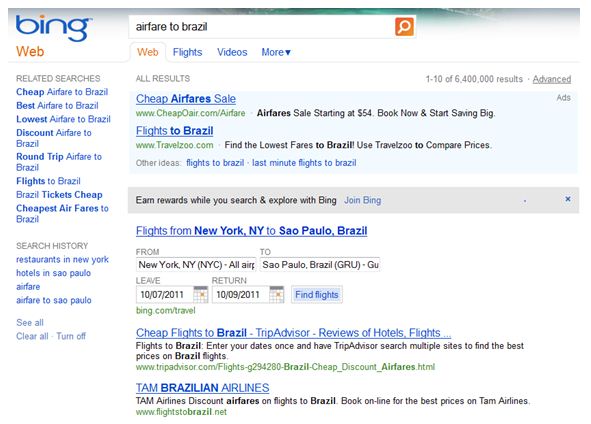This screenshot has width=591, height=424.
Task: Click the 1-10 of 6,400,000 results text
Action: [474, 79]
